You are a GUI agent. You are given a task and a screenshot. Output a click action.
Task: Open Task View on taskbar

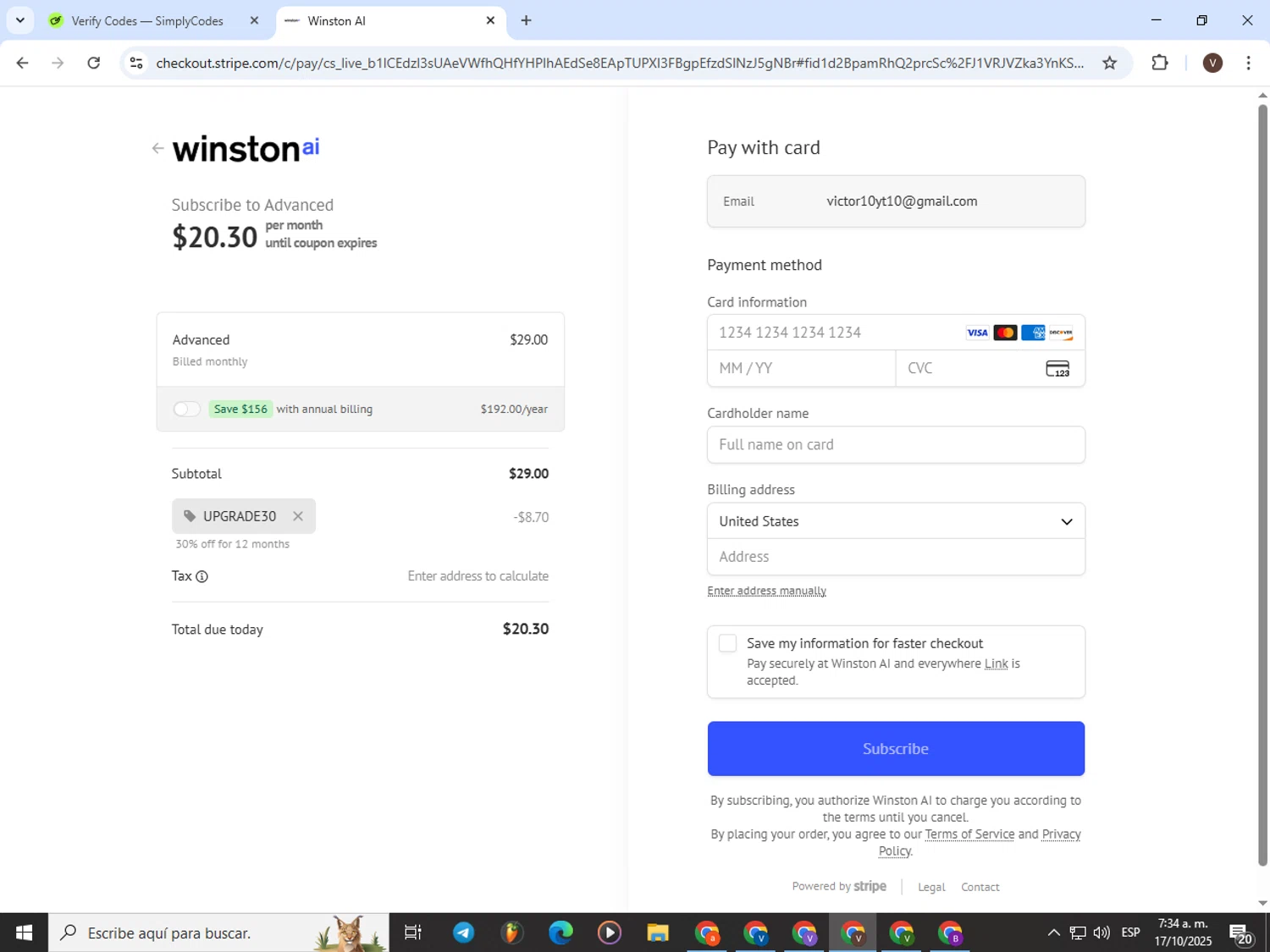click(x=413, y=933)
